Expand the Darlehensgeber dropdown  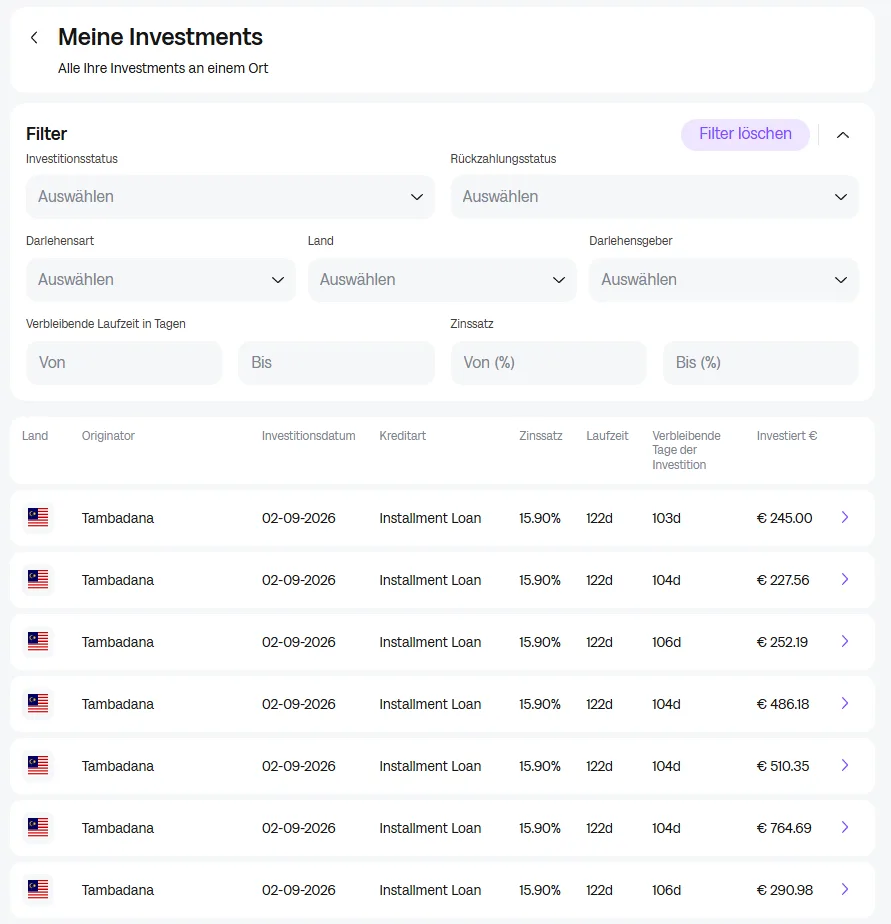(724, 280)
